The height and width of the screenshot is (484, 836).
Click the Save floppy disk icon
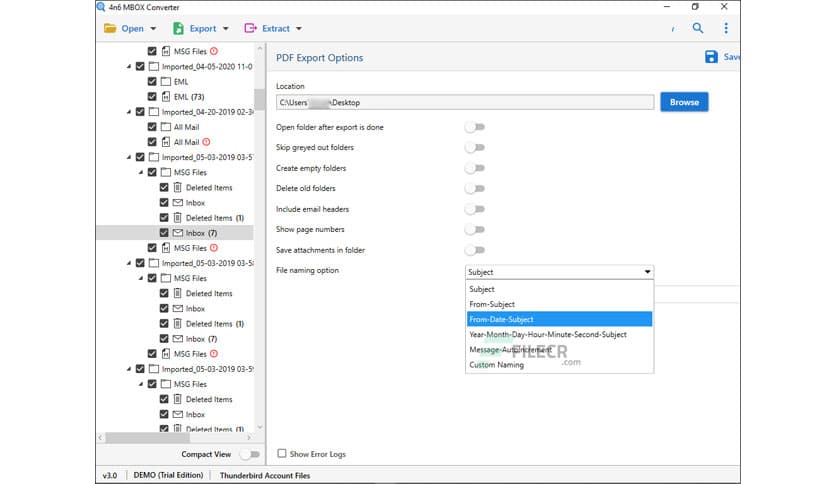711,57
